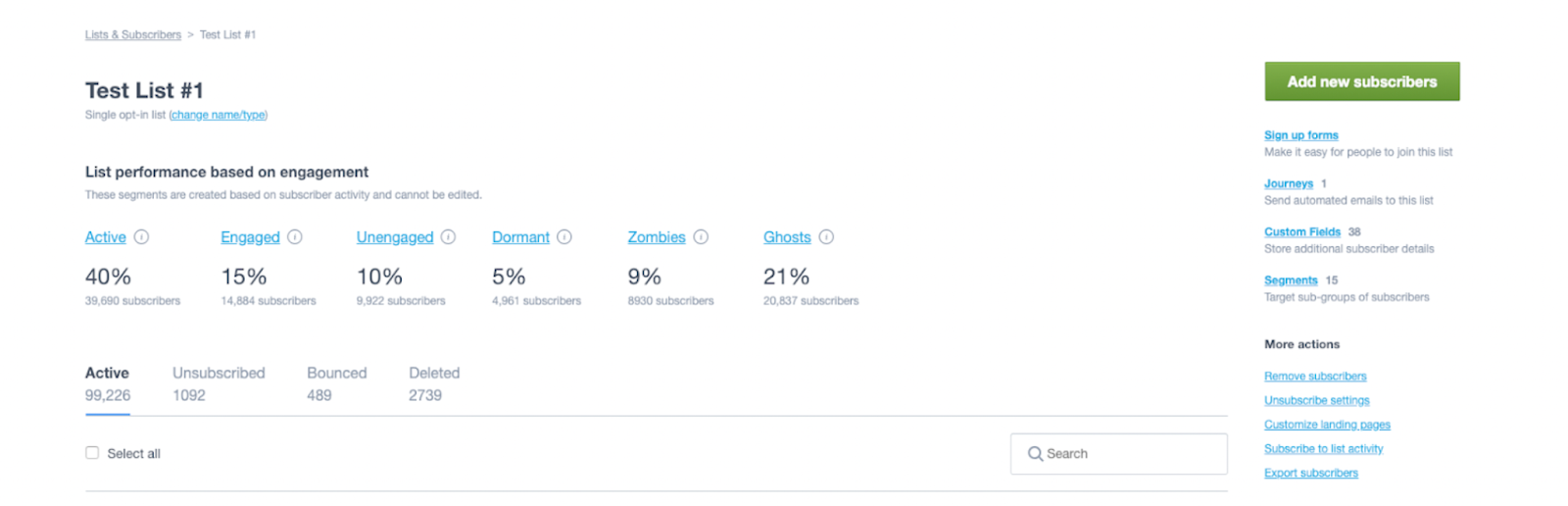Tick the Select all checkbox
Viewport: 1568px width, 506px height.
coord(92,453)
